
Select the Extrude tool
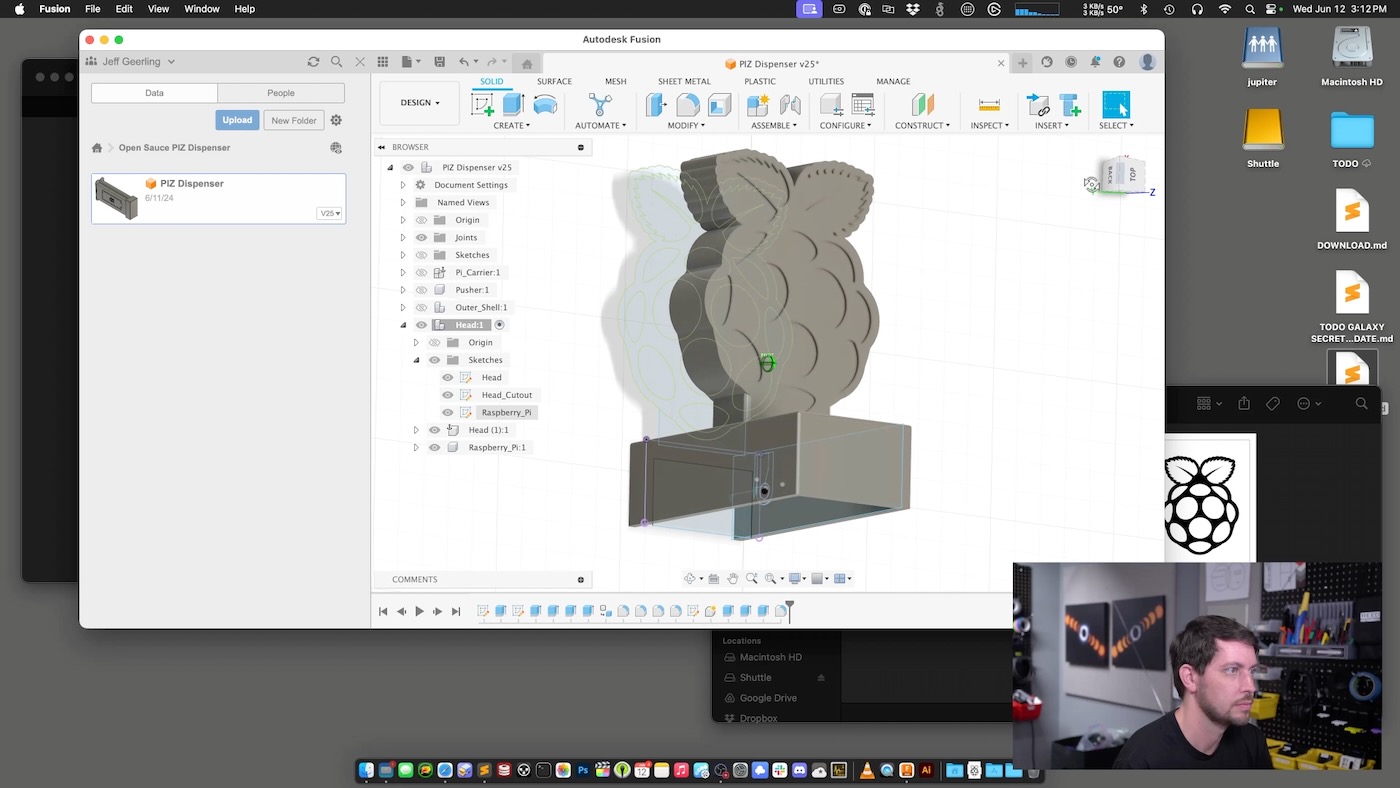point(513,104)
